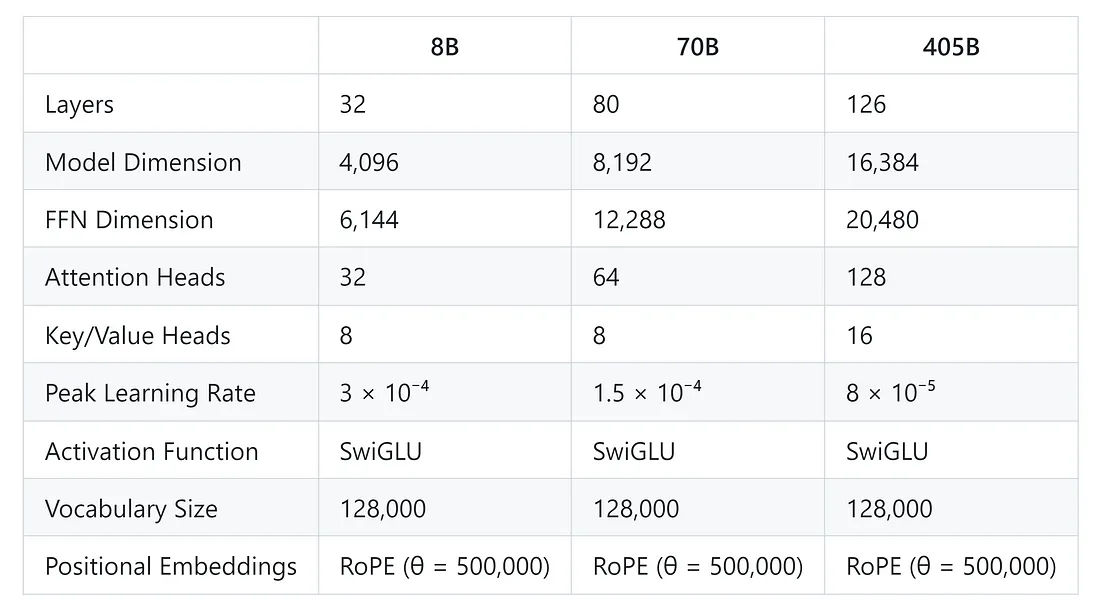The image size is (1100, 611).
Task: Click the 1.5 × 10⁻⁴ learning rate cell
Action: click(647, 393)
